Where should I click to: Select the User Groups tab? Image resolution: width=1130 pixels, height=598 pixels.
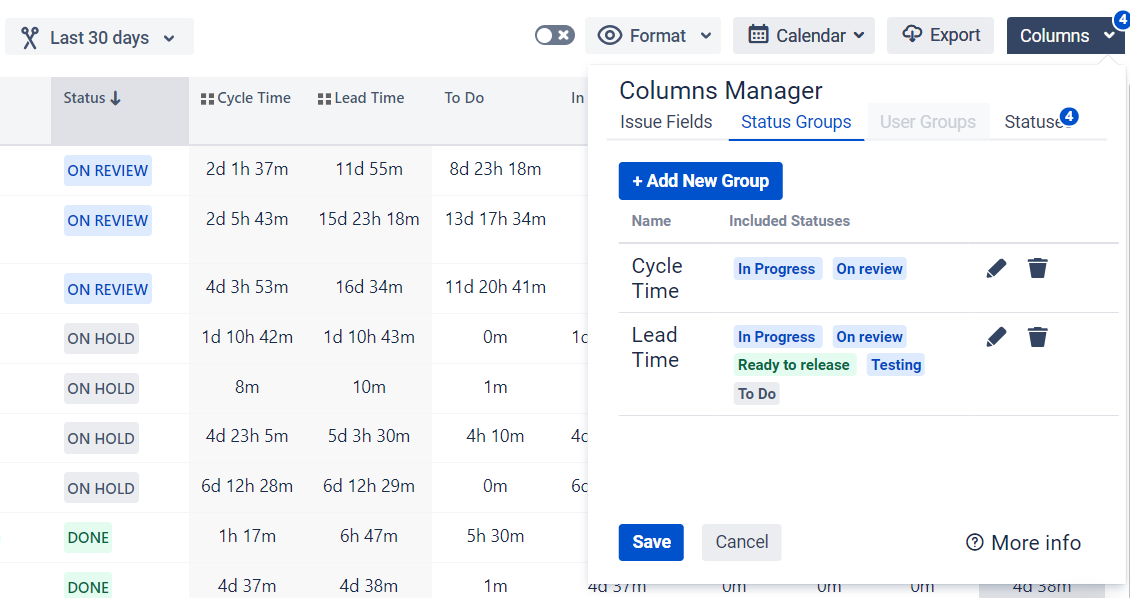(927, 121)
